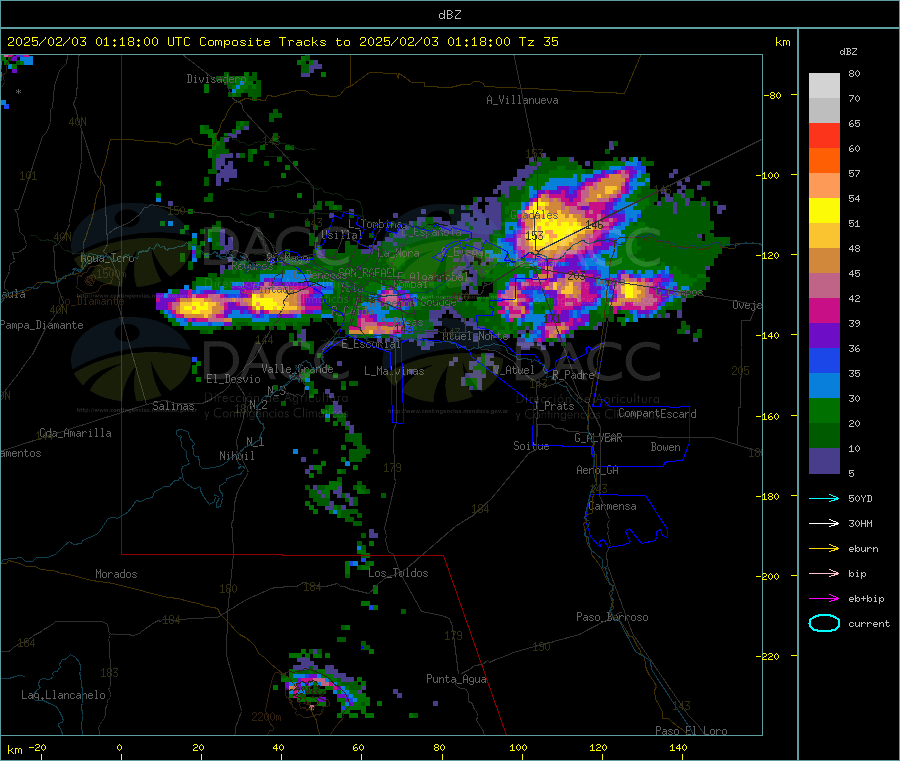Click the Lag.Llancanelo map label
Viewport: 900px width, 761px height.
coord(63,695)
